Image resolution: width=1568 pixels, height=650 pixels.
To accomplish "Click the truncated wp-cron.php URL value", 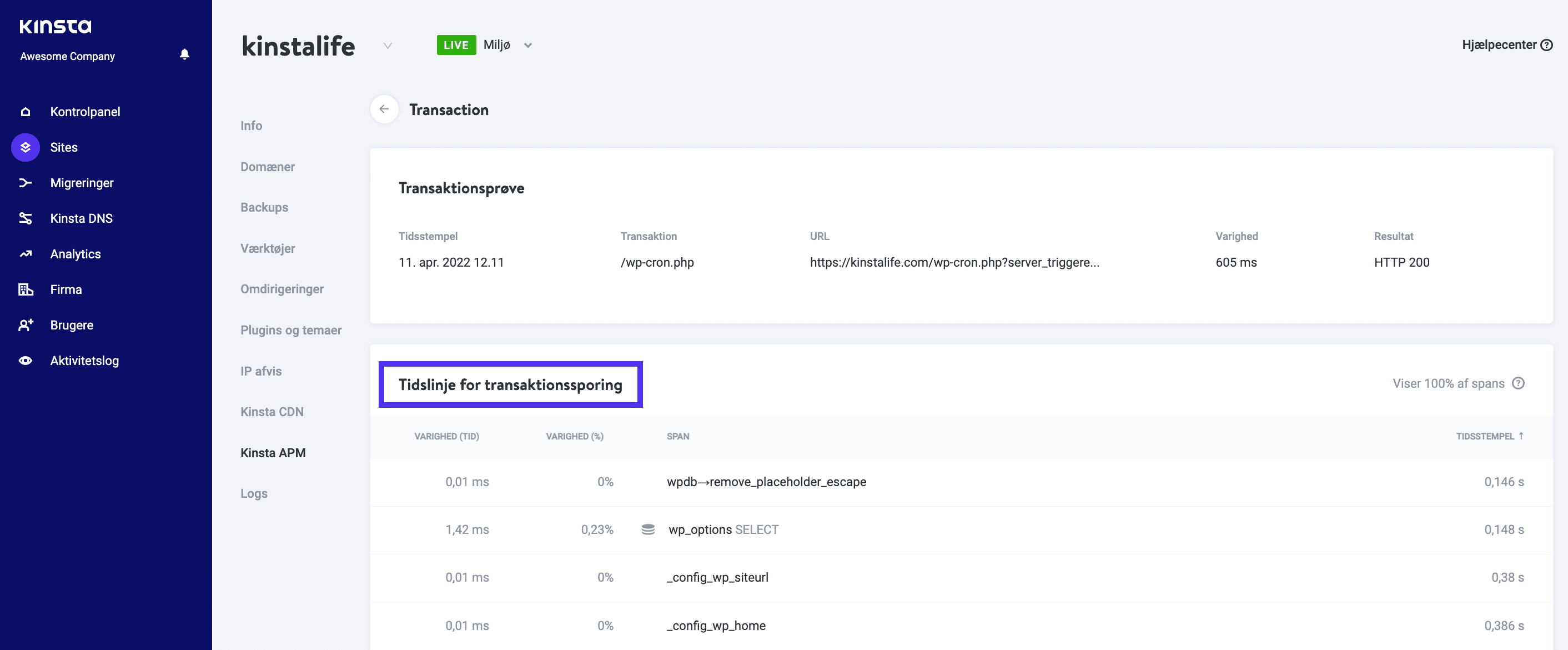I will tap(954, 262).
